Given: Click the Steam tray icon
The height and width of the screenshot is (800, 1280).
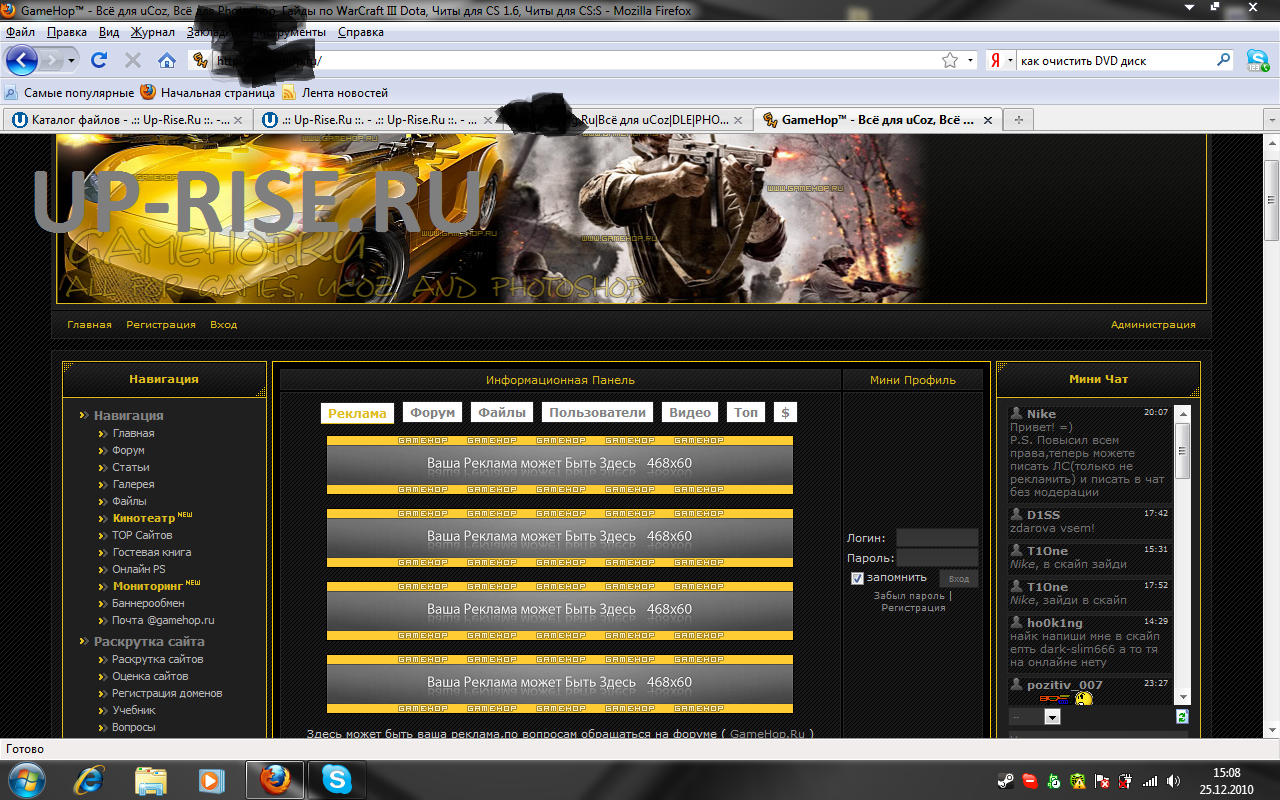Looking at the screenshot, I should click(1005, 780).
